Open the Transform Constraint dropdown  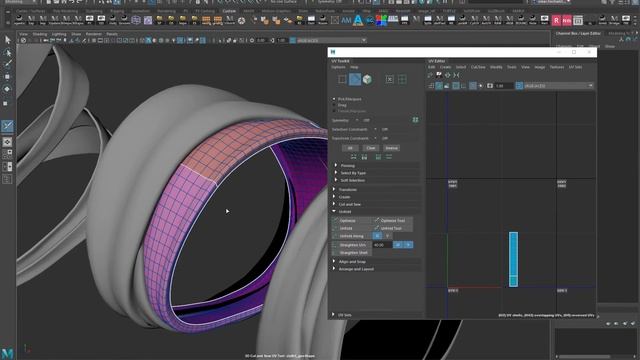pyautogui.click(x=375, y=138)
